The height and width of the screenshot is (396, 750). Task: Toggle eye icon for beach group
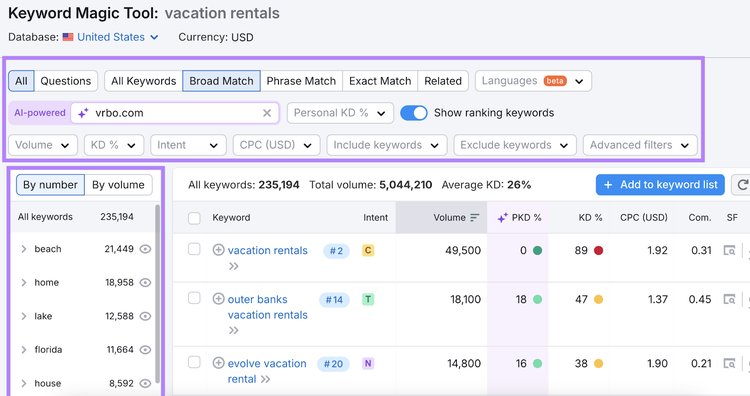tap(145, 249)
